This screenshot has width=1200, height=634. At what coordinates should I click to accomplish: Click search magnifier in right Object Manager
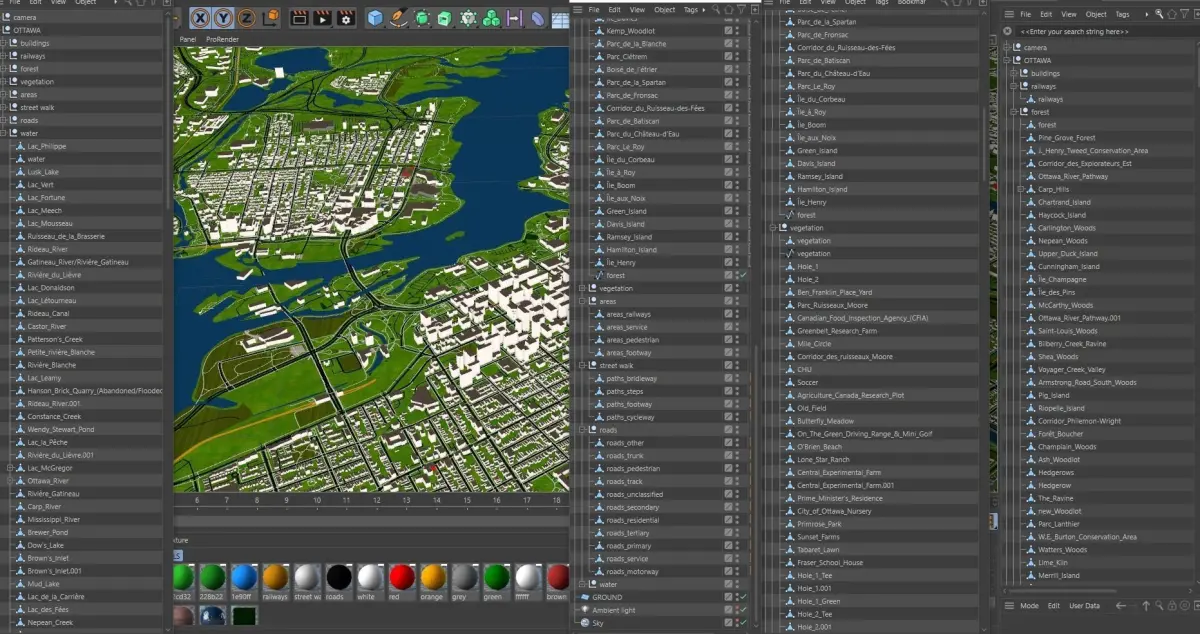[x=1158, y=14]
